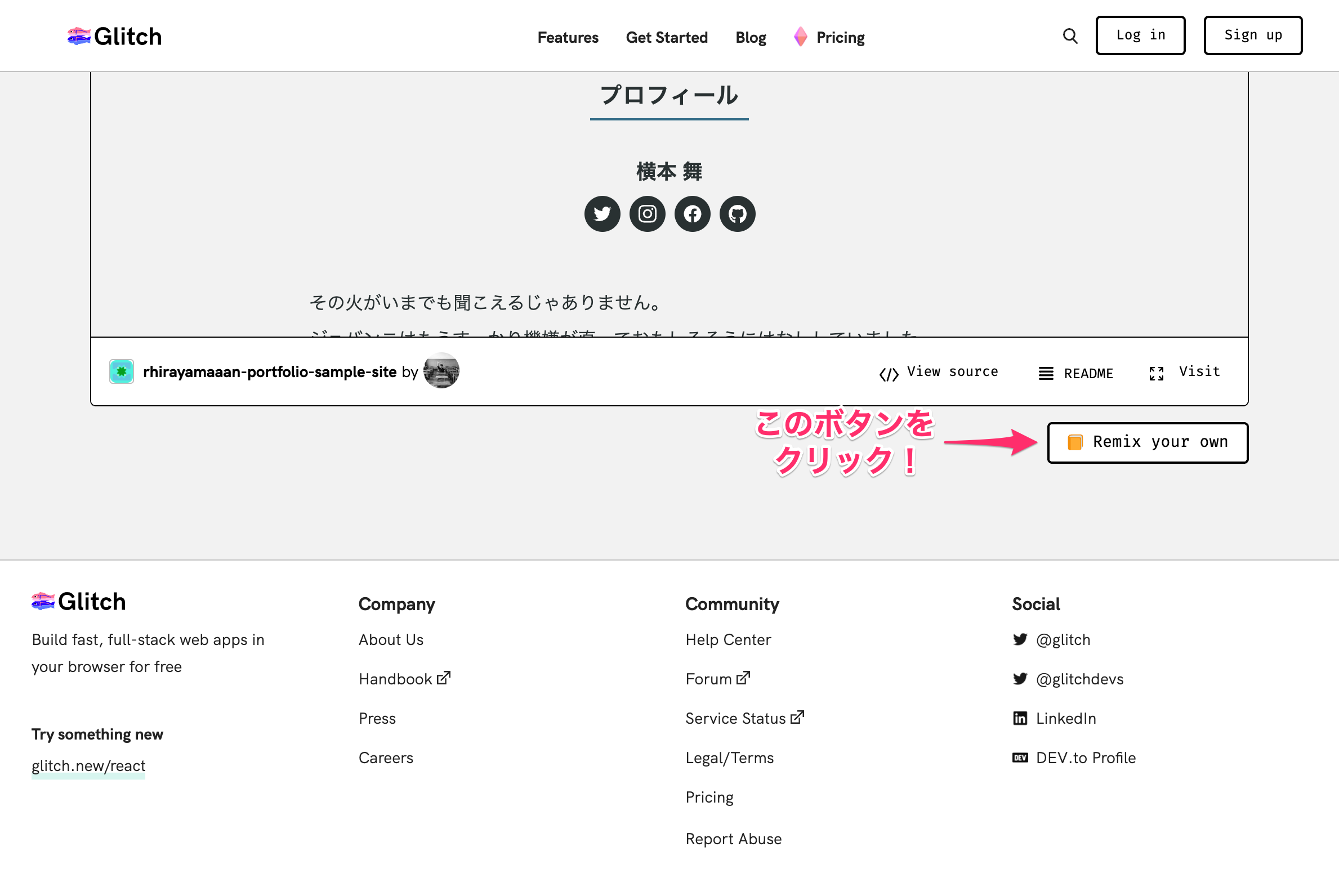The height and width of the screenshot is (896, 1339).
Task: Click the project's green avatar icon
Action: click(x=122, y=371)
